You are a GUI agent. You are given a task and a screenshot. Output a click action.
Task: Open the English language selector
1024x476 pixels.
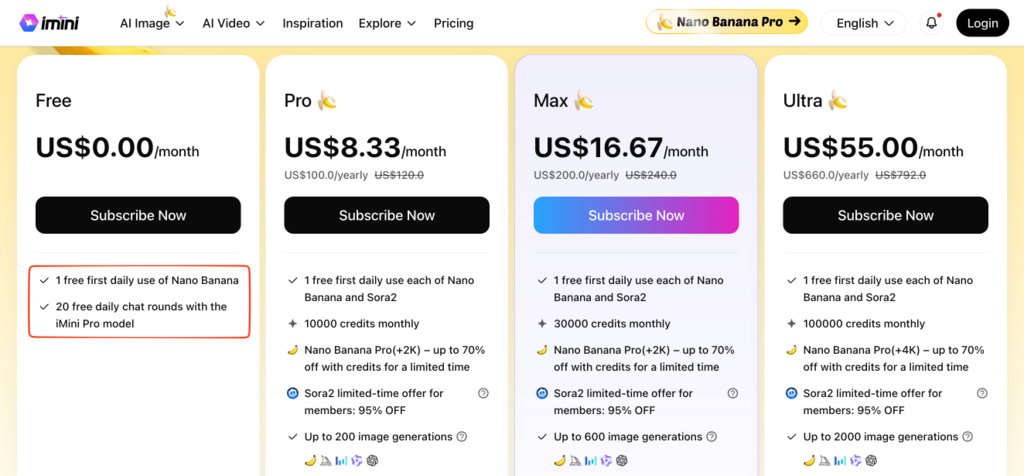click(863, 23)
